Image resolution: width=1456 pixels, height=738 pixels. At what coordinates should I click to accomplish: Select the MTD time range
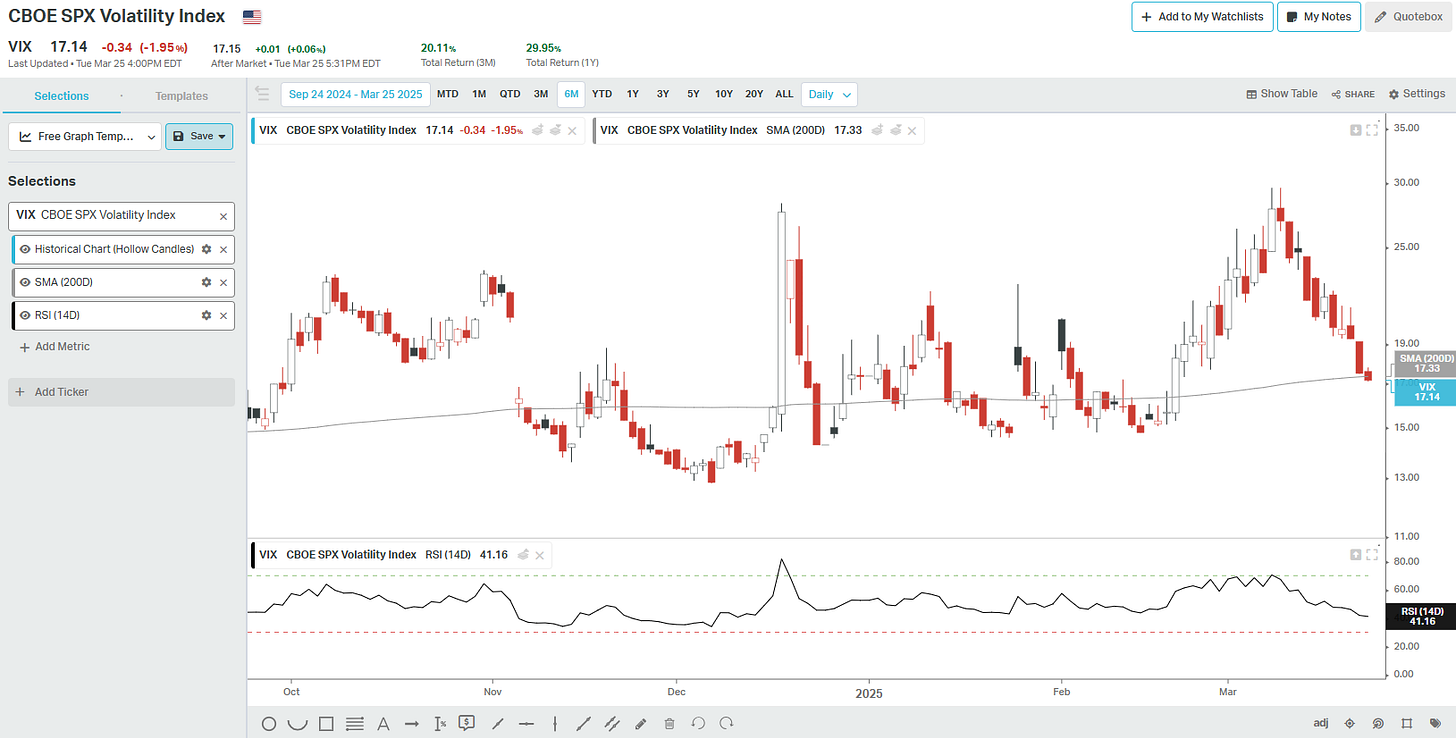(x=448, y=94)
